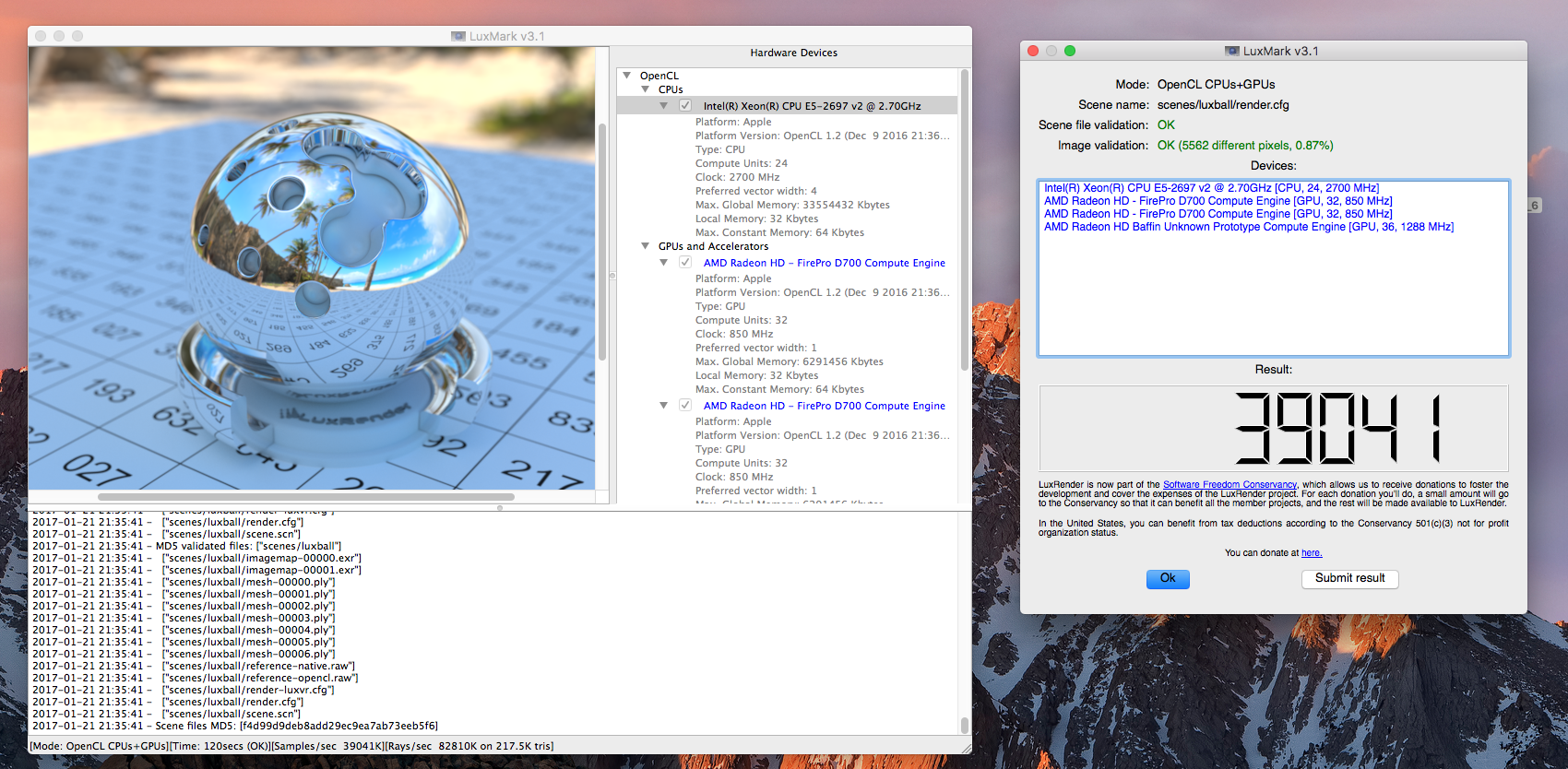The width and height of the screenshot is (1568, 769).
Task: Uncheck the Intel Xeon CPU E5-2697 device
Action: coord(685,105)
